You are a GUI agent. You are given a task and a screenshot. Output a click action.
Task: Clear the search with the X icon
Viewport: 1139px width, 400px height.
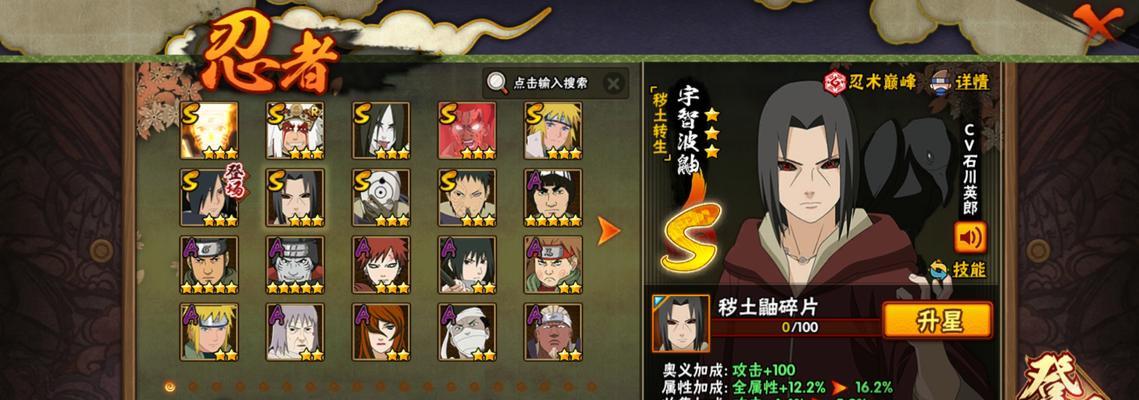coord(614,83)
